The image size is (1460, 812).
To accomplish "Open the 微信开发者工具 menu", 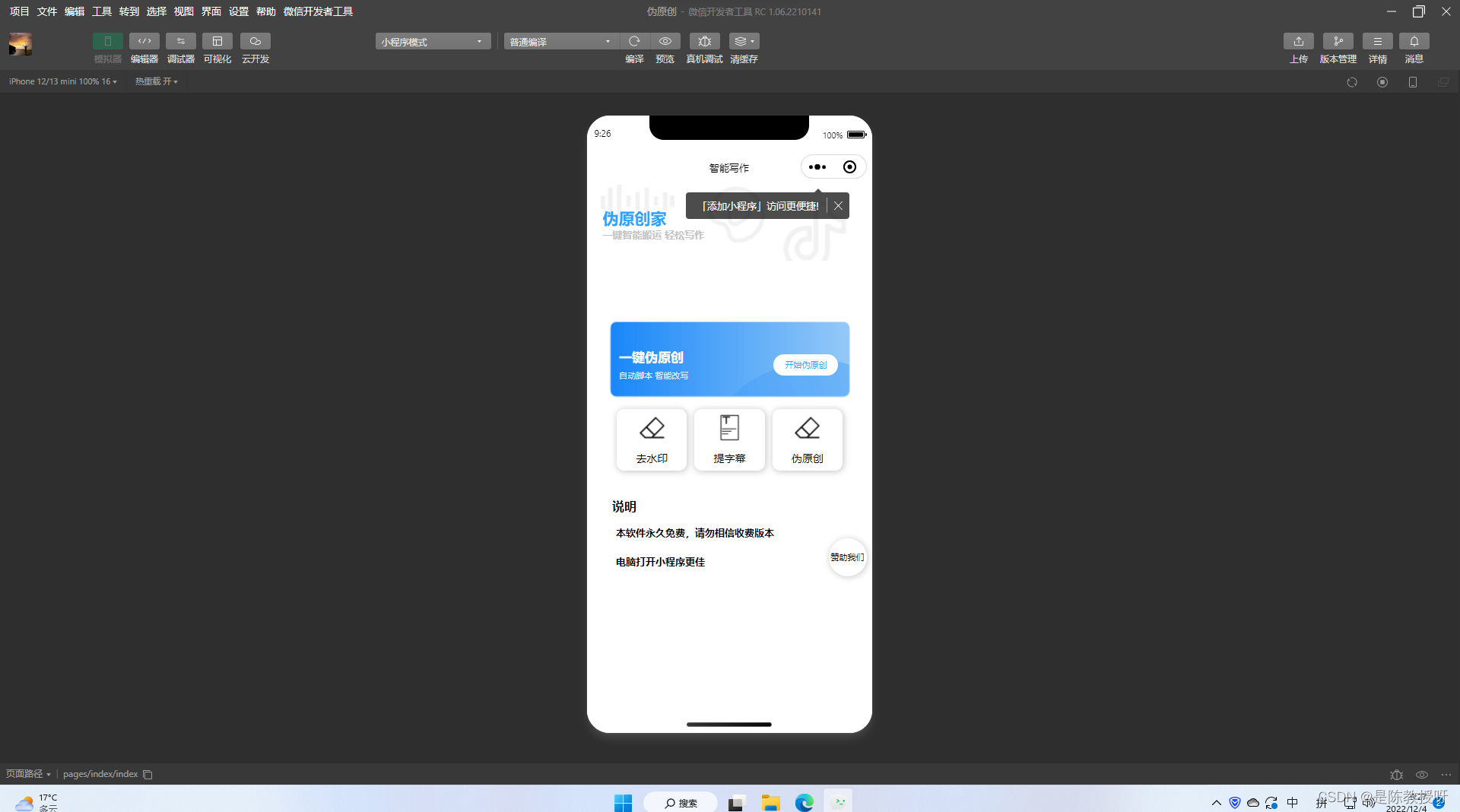I will click(x=318, y=11).
